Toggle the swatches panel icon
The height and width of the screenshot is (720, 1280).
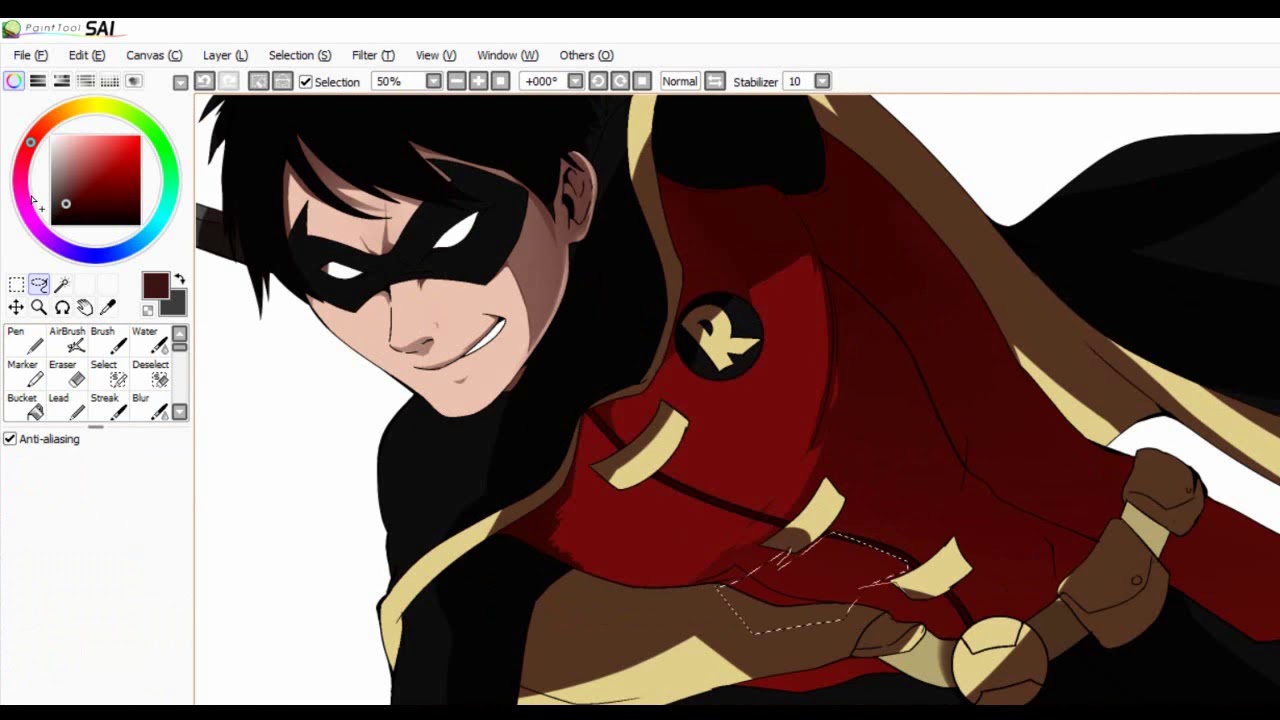110,81
